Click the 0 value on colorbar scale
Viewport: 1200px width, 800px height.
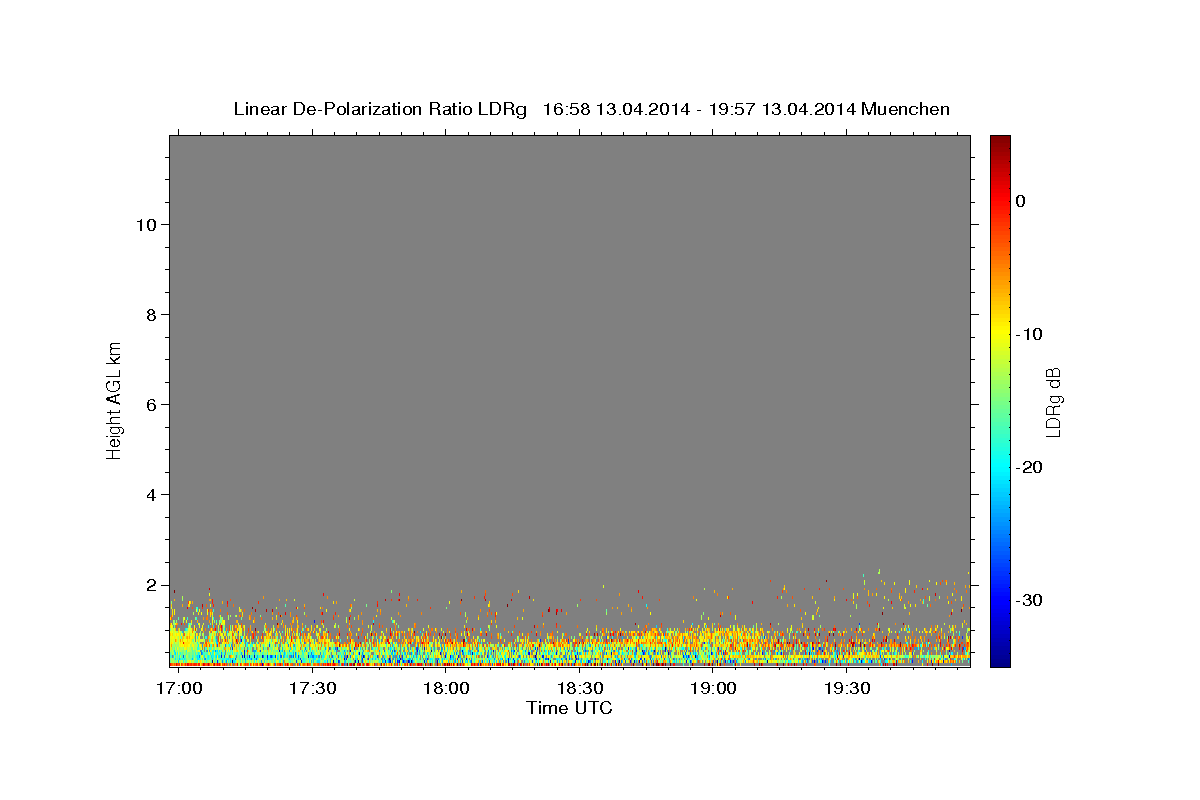click(1020, 201)
